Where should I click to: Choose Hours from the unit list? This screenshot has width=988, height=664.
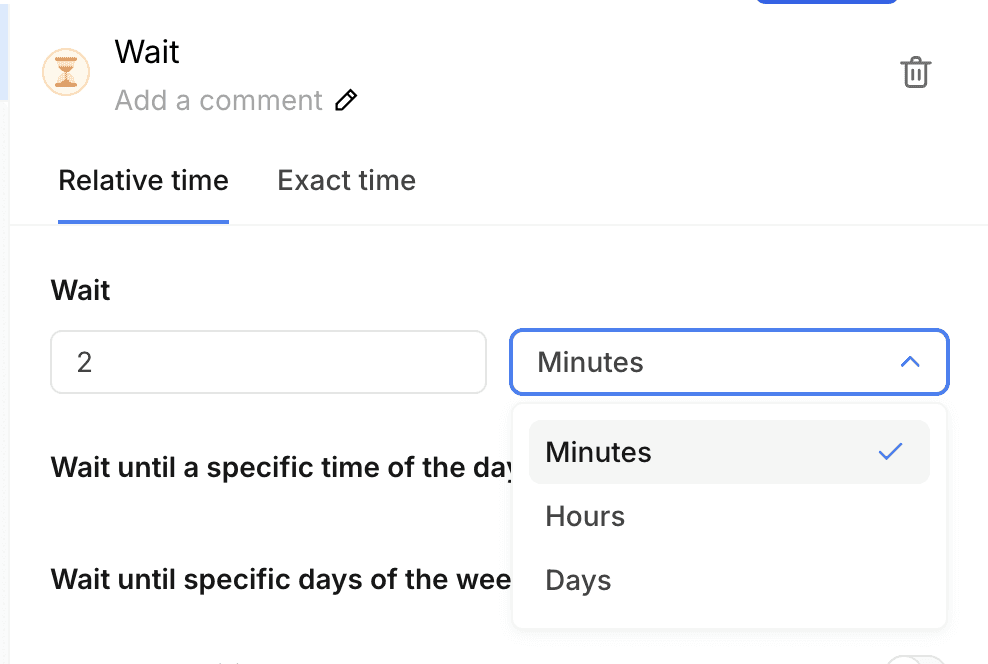click(x=585, y=516)
